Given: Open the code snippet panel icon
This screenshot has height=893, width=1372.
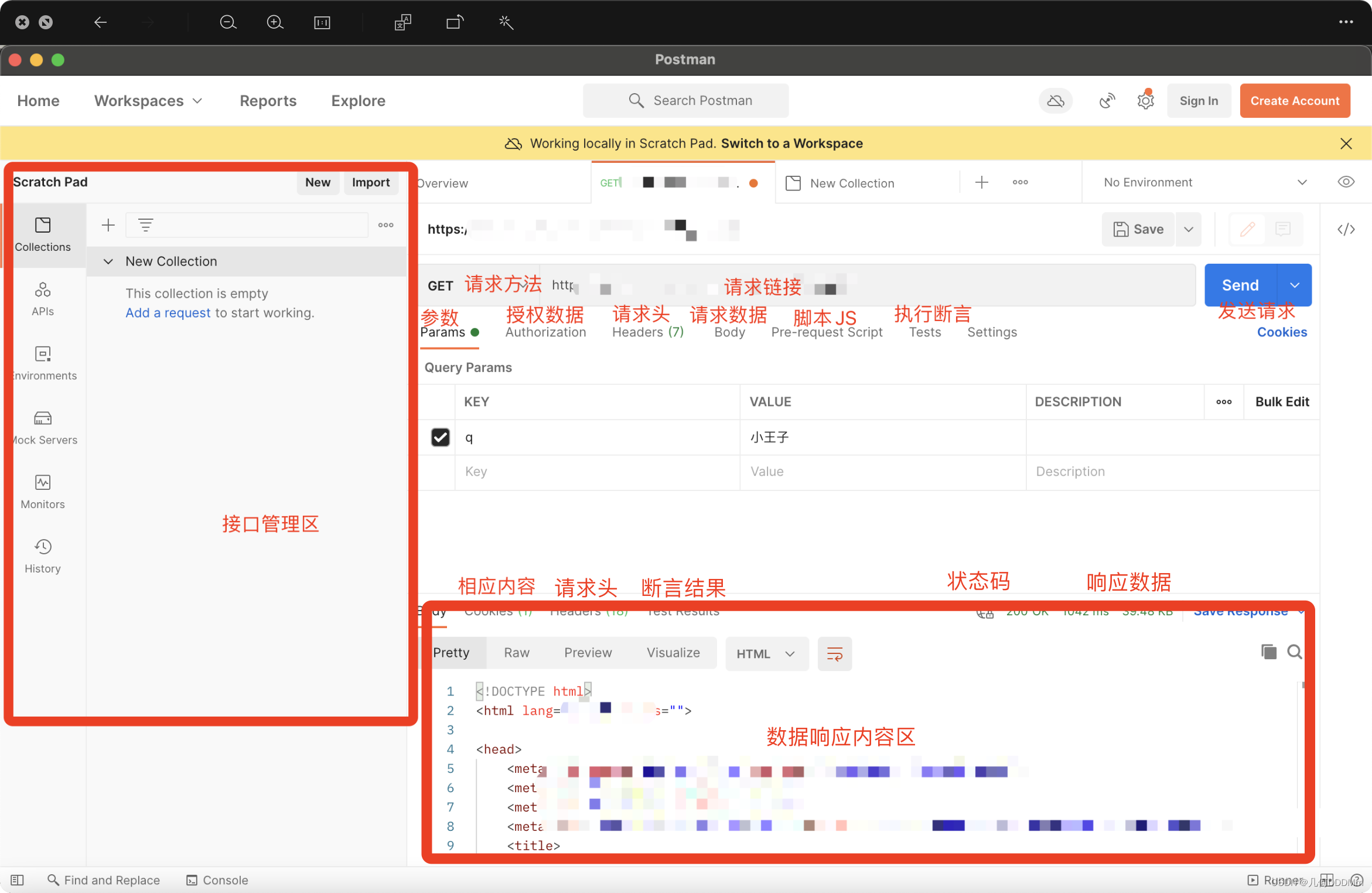Looking at the screenshot, I should (x=1346, y=229).
